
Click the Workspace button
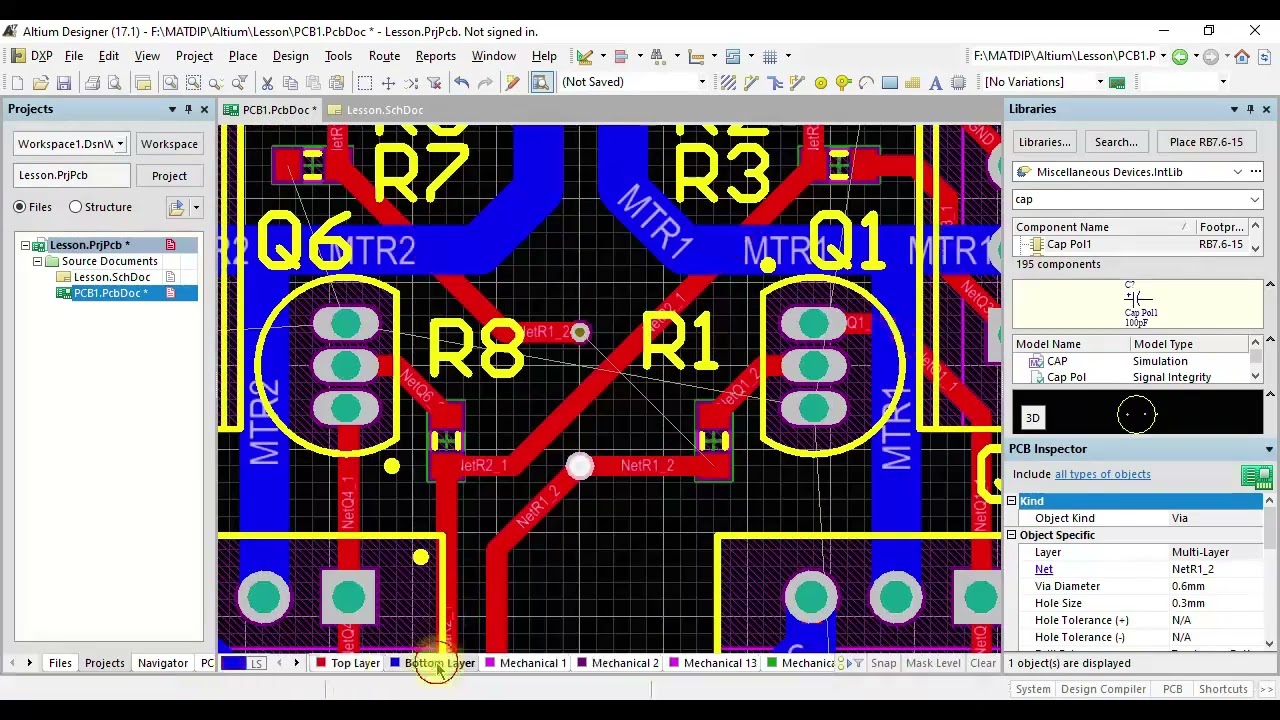[169, 144]
